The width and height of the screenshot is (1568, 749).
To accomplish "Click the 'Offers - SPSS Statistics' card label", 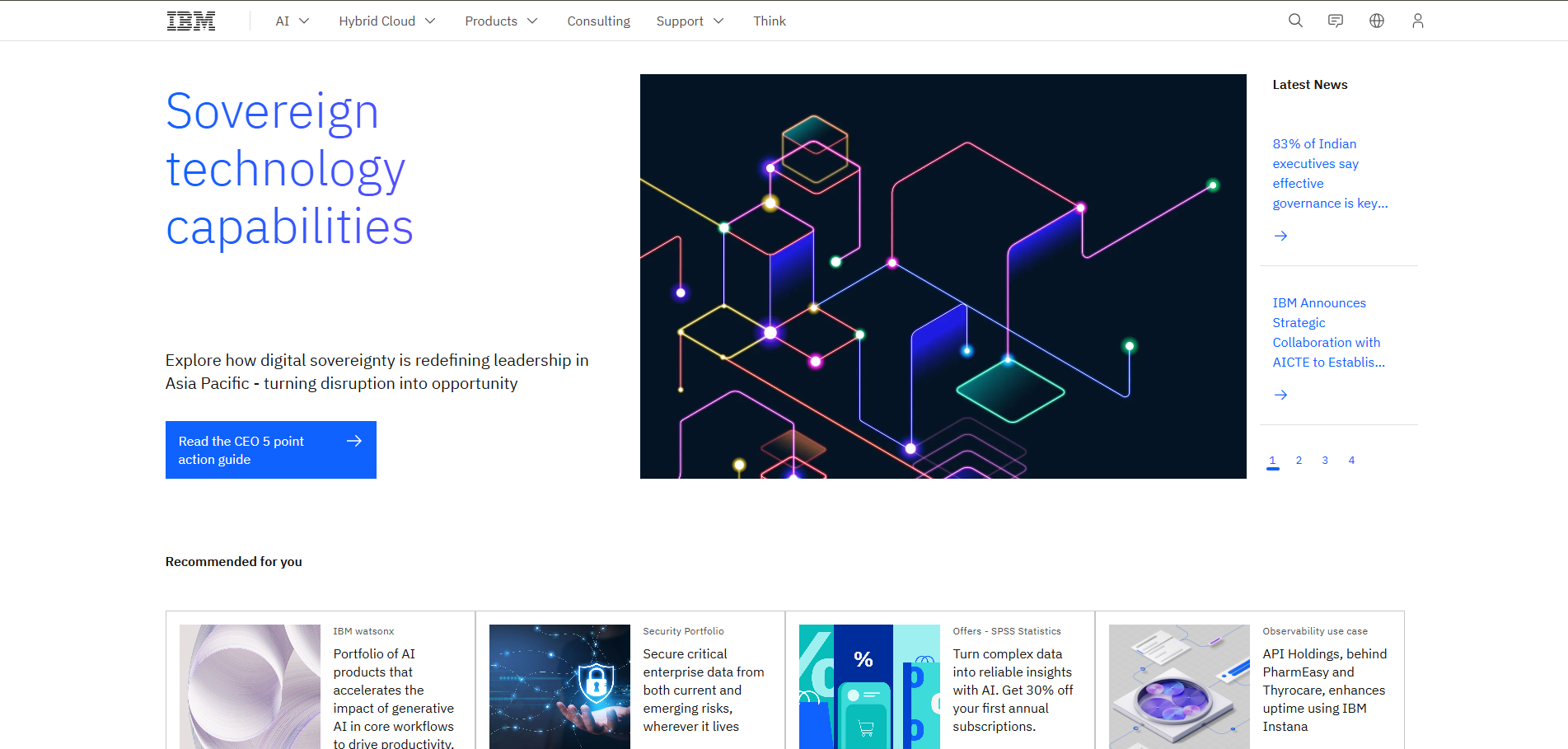I will pyautogui.click(x=1007, y=631).
